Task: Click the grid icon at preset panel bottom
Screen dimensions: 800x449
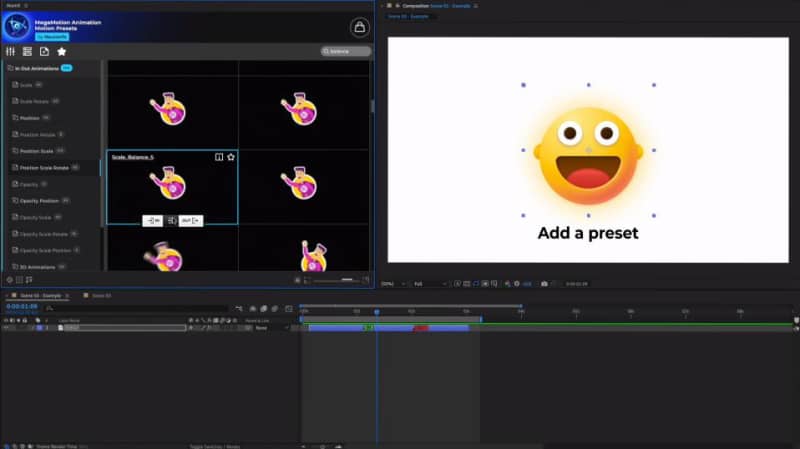Action: click(19, 280)
